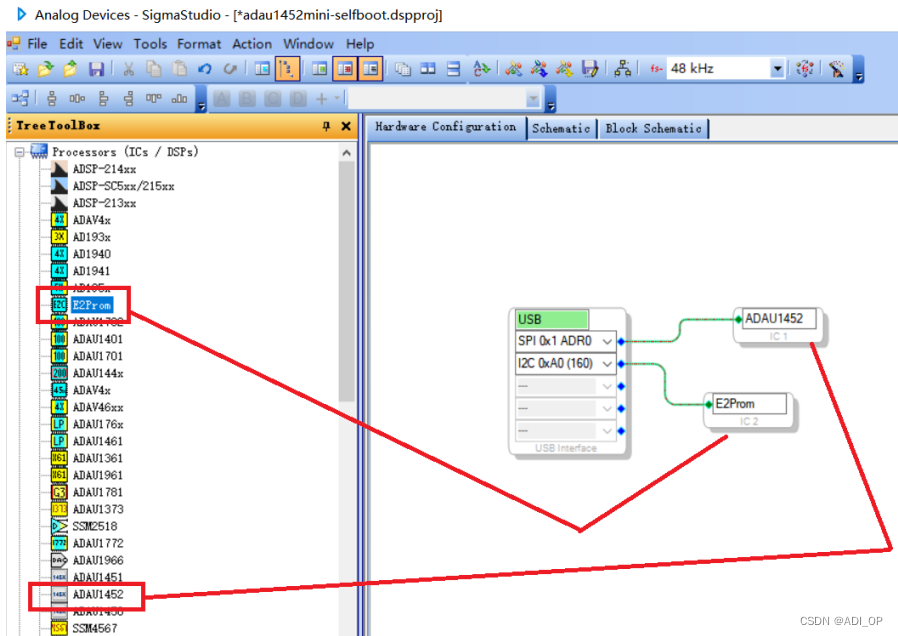Open the Format menu
Screen dimensions: 898x636
click(199, 44)
